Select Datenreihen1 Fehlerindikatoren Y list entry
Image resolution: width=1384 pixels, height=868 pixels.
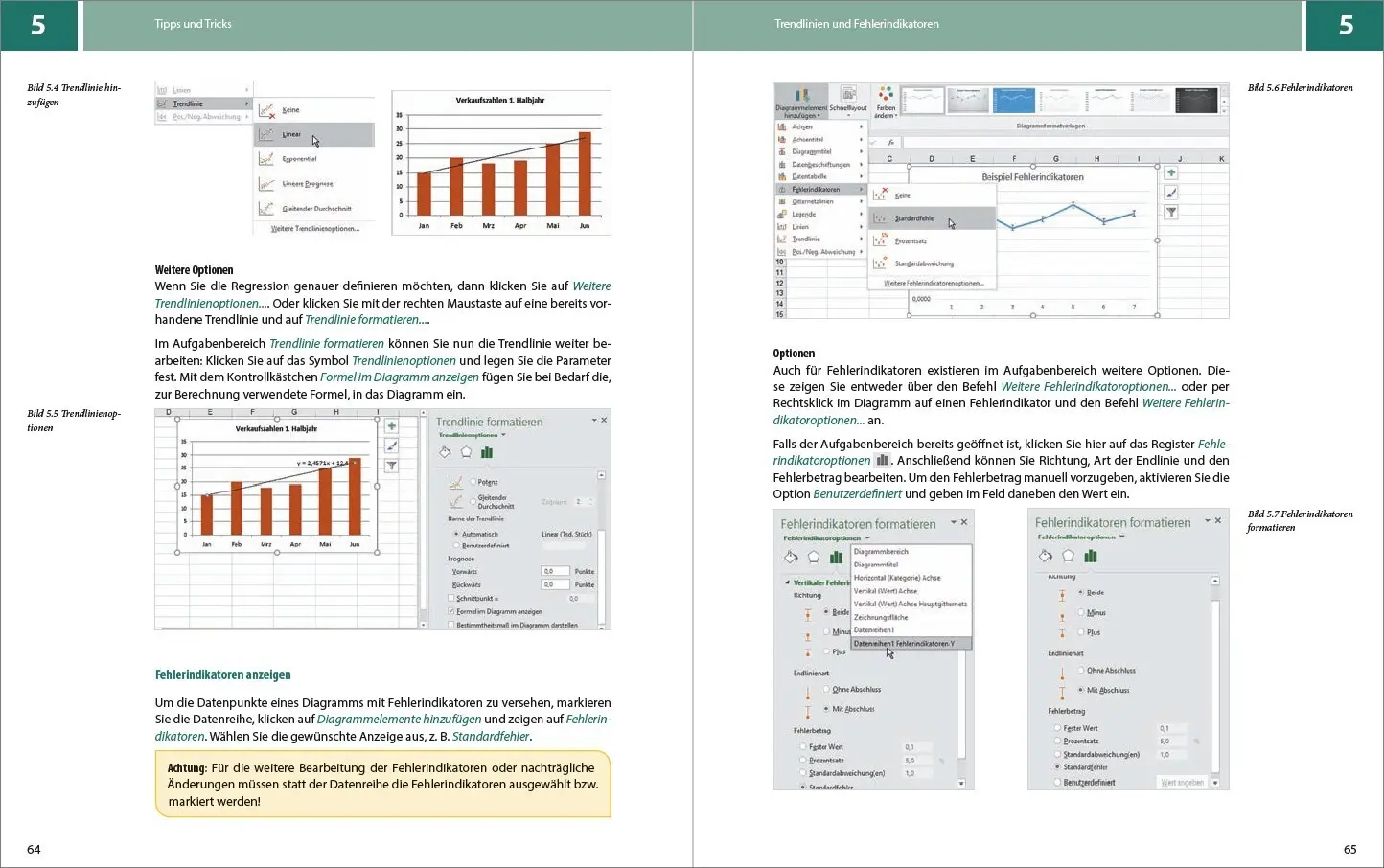tap(911, 644)
